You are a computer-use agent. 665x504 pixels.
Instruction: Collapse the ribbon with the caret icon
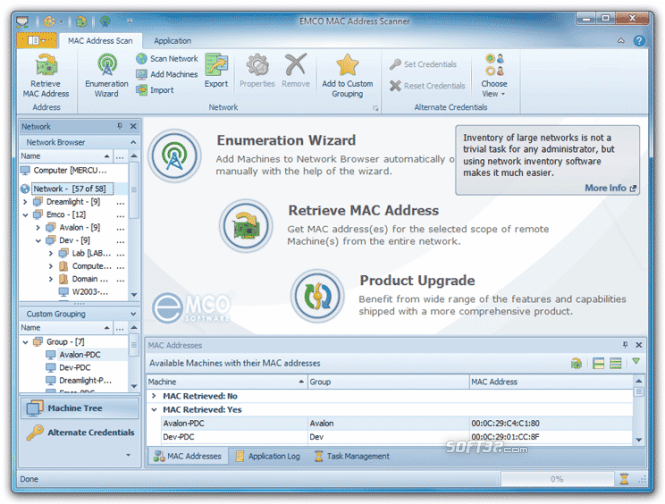click(x=621, y=41)
